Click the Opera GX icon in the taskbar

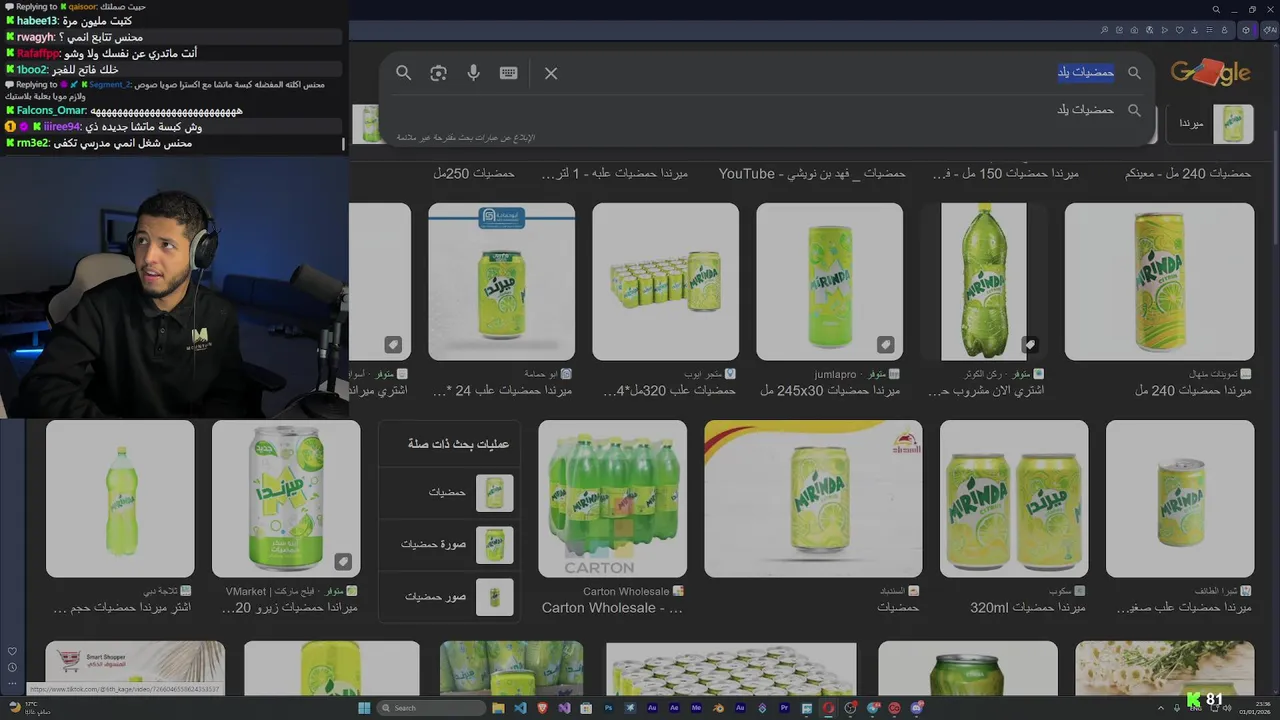click(x=828, y=708)
